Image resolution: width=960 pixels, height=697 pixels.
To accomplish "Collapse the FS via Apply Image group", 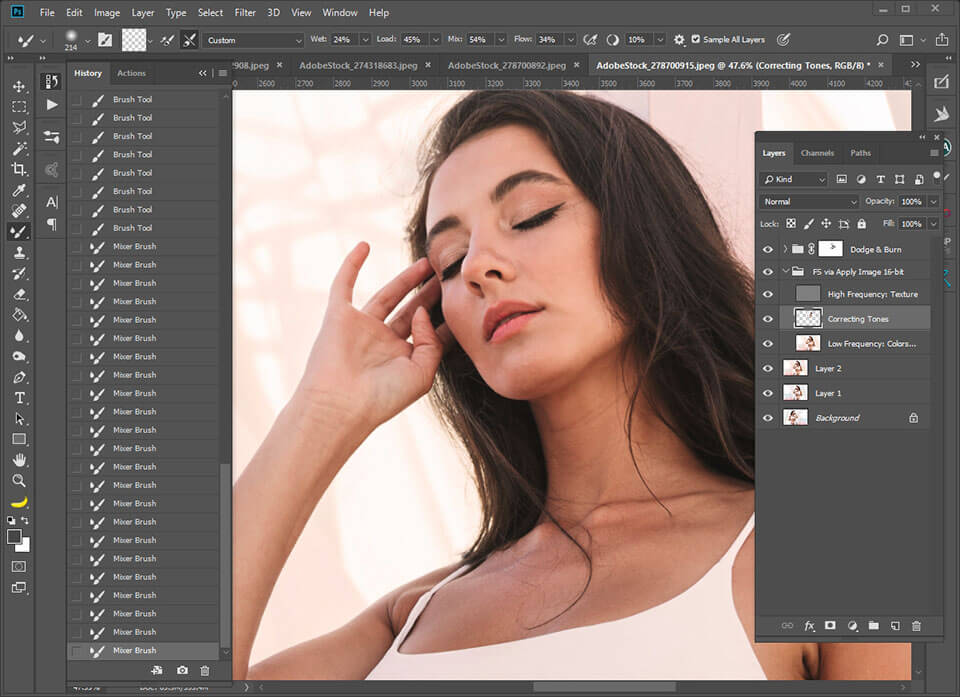I will tap(785, 271).
